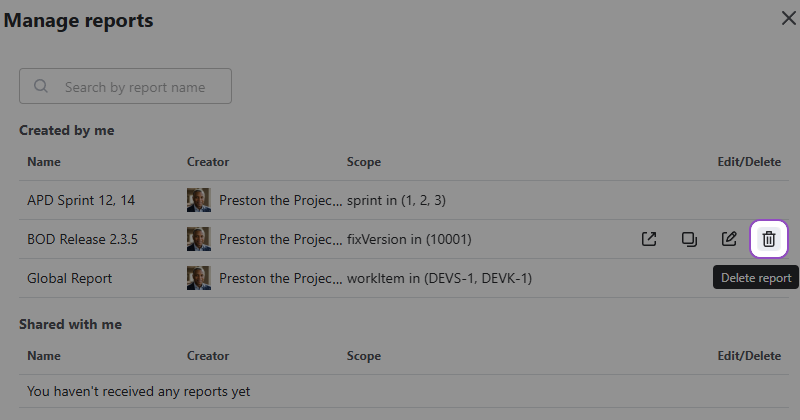Open BOD Release 2.3.5 in new tab
This screenshot has width=800, height=420.
pyautogui.click(x=649, y=239)
